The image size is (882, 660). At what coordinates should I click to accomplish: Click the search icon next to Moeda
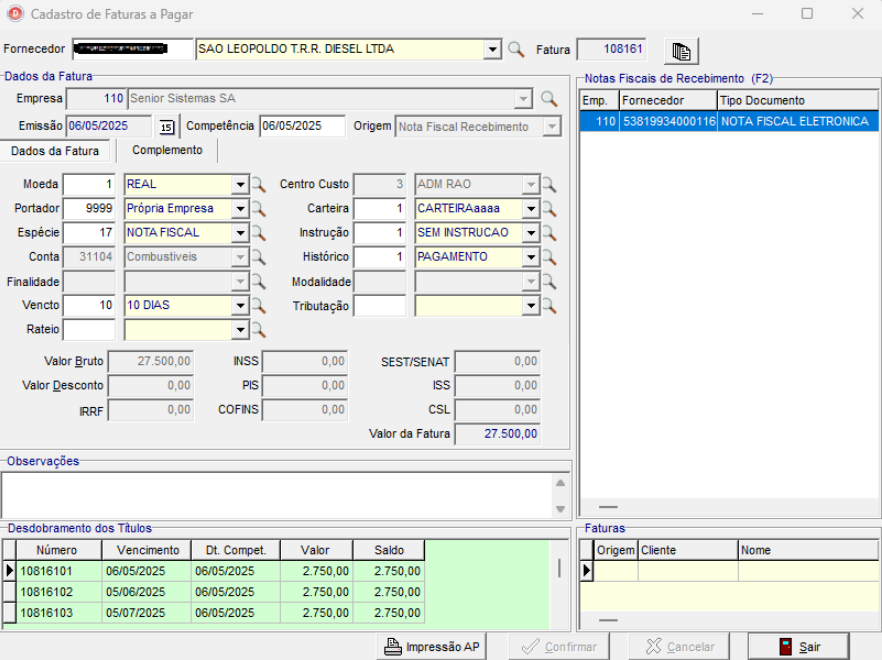258,185
